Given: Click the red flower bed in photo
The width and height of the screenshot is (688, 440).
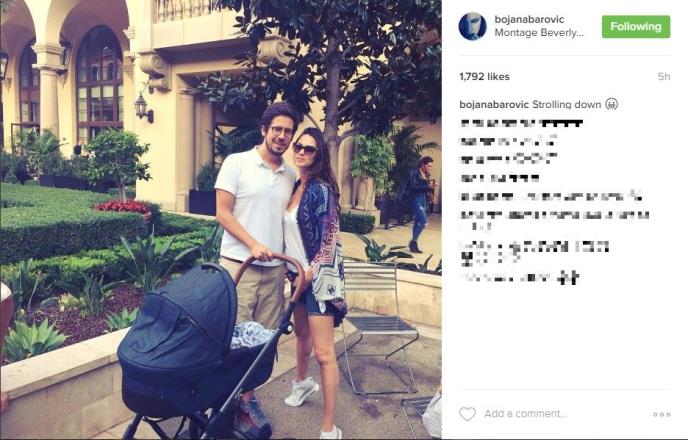Looking at the screenshot, I should point(123,207).
